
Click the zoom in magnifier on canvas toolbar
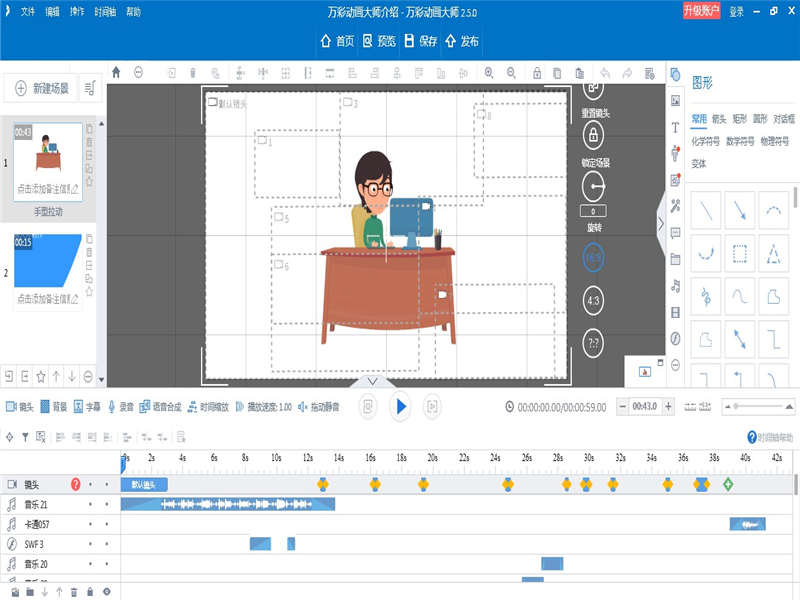[x=489, y=73]
